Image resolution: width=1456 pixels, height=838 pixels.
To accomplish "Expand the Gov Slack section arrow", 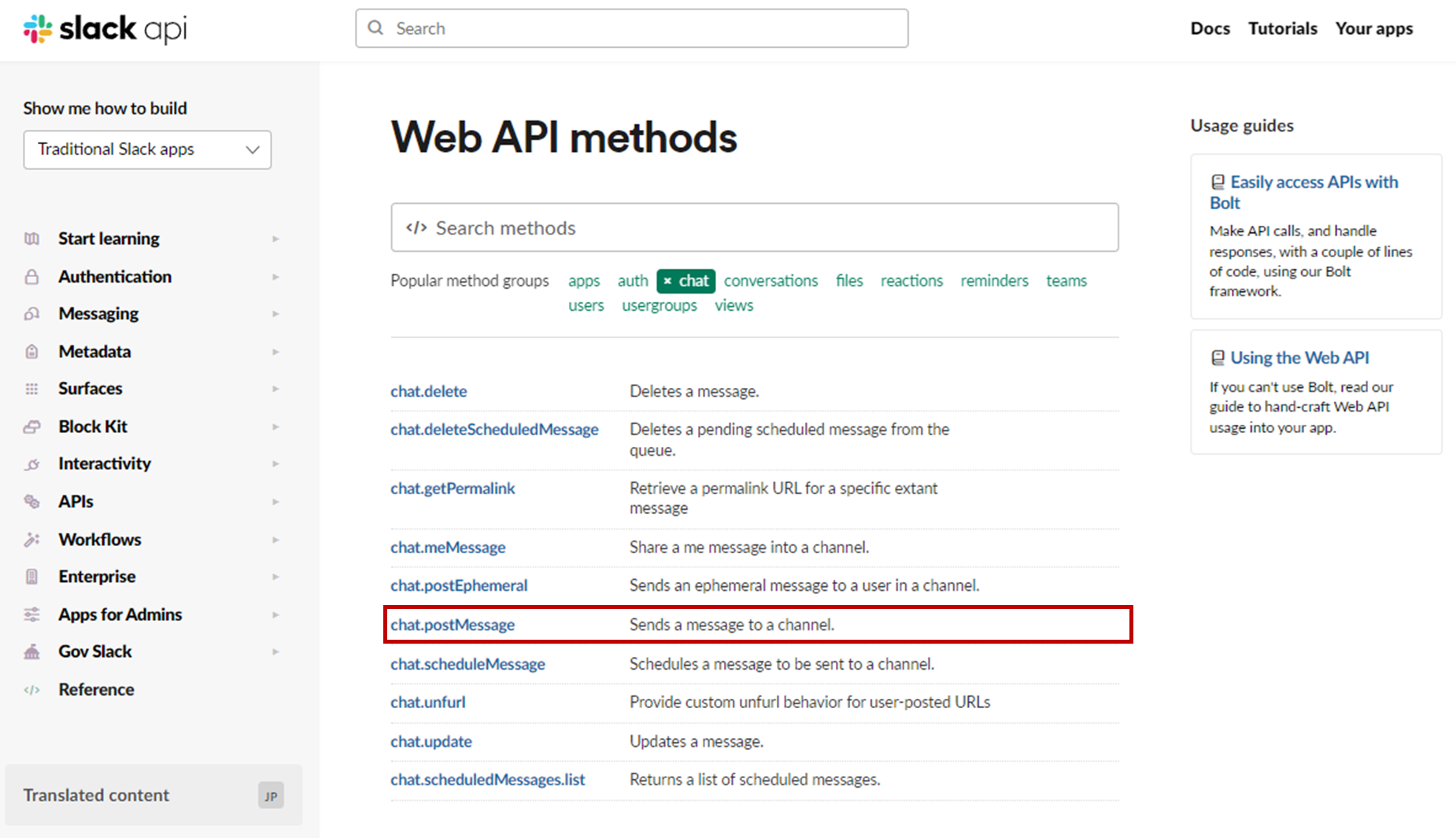I will 275,652.
